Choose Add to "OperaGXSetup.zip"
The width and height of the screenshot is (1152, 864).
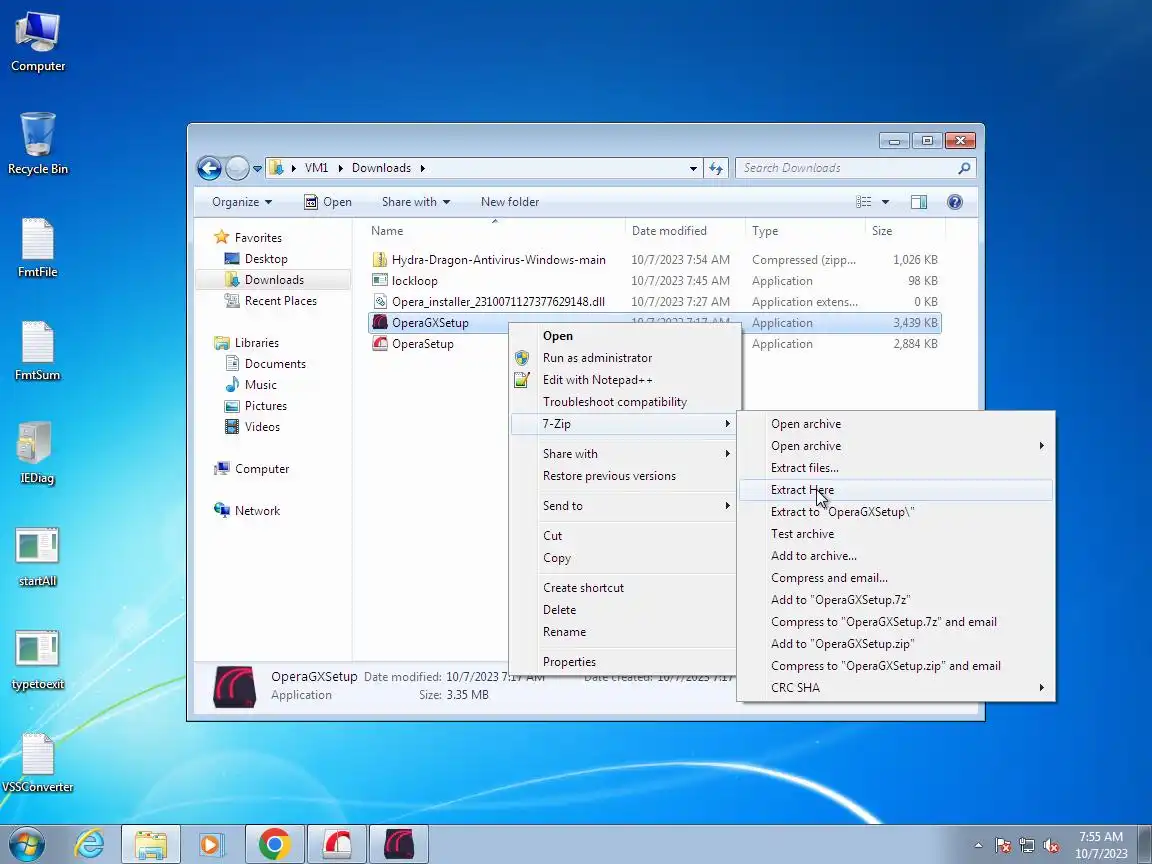896,644
